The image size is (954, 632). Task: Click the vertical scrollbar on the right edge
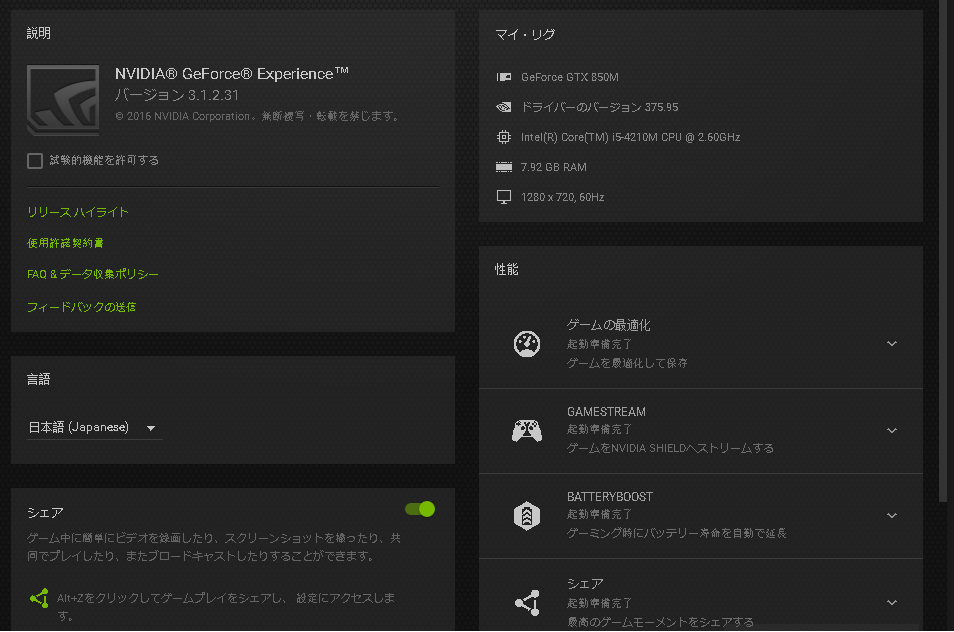pos(943,252)
